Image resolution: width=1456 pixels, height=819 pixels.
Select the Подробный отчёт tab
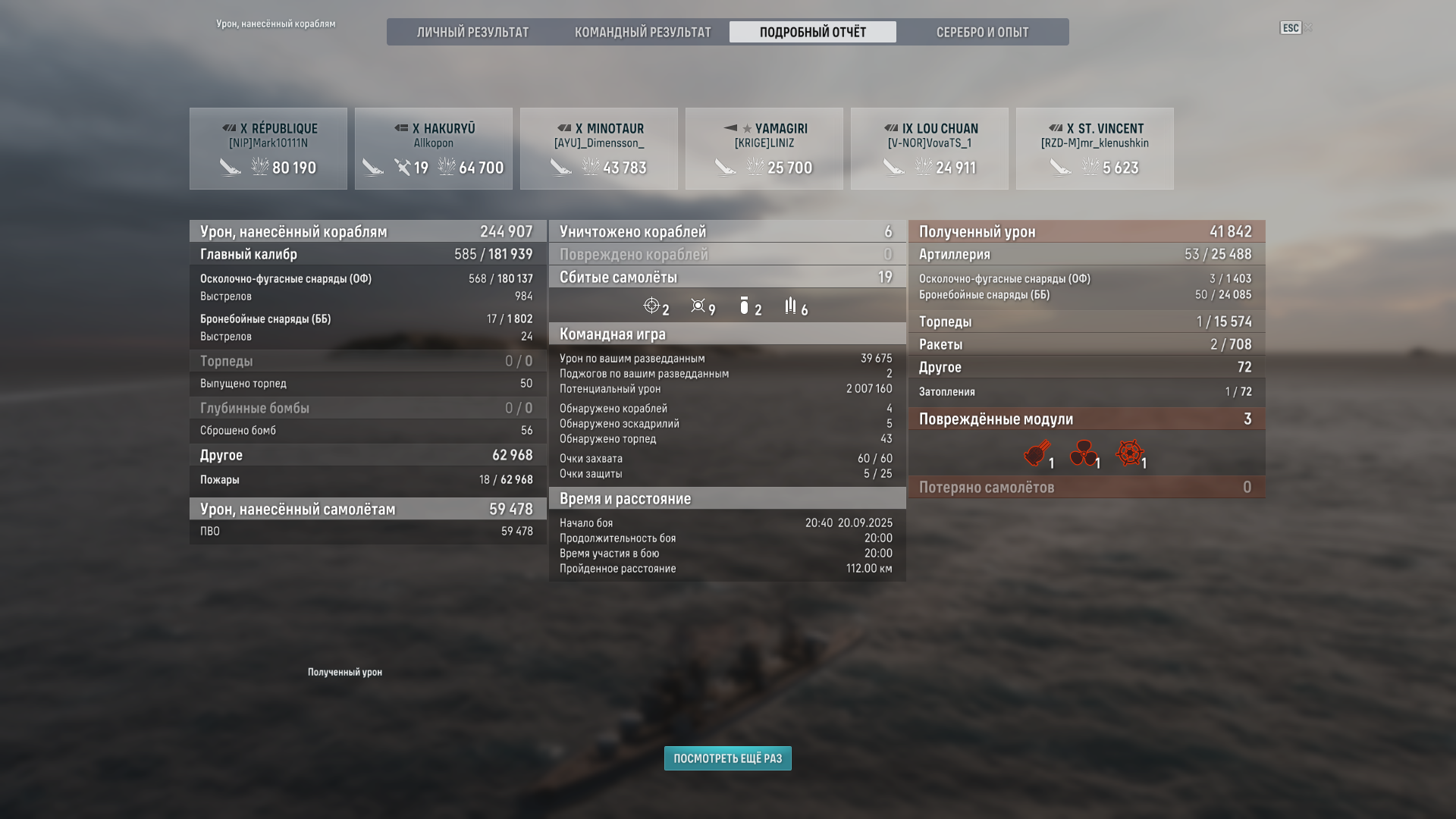click(x=813, y=32)
